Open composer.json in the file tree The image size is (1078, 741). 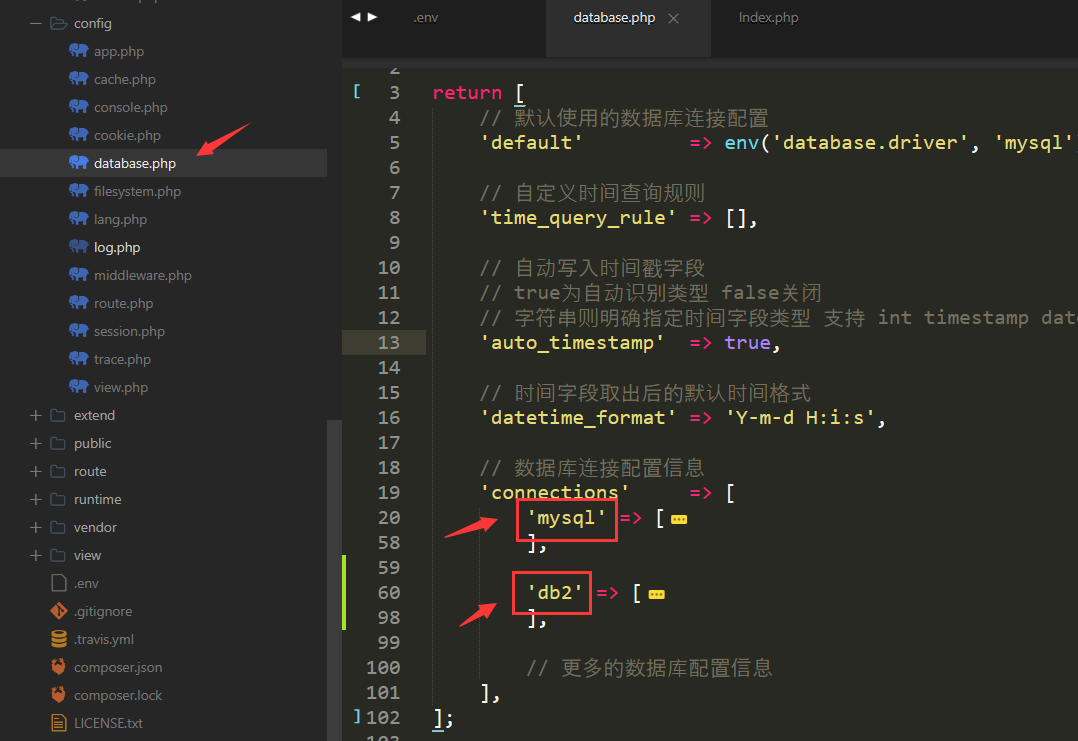(118, 667)
